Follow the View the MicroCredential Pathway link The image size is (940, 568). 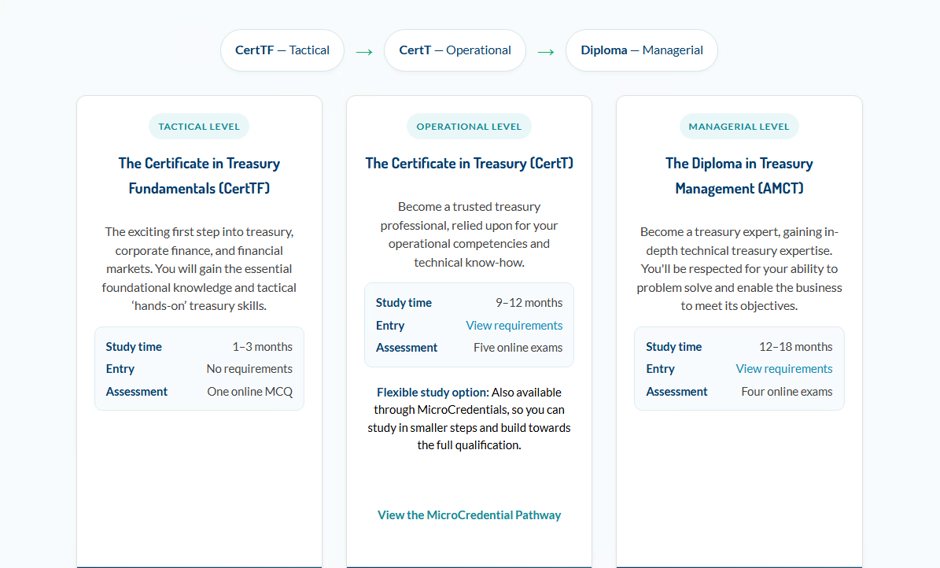pyautogui.click(x=469, y=515)
